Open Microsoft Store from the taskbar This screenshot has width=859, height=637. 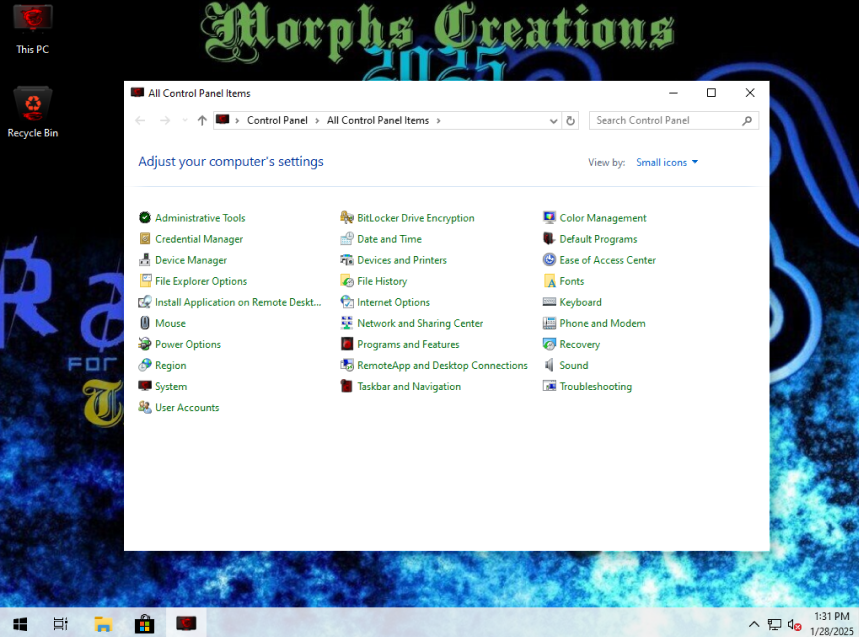(x=145, y=624)
